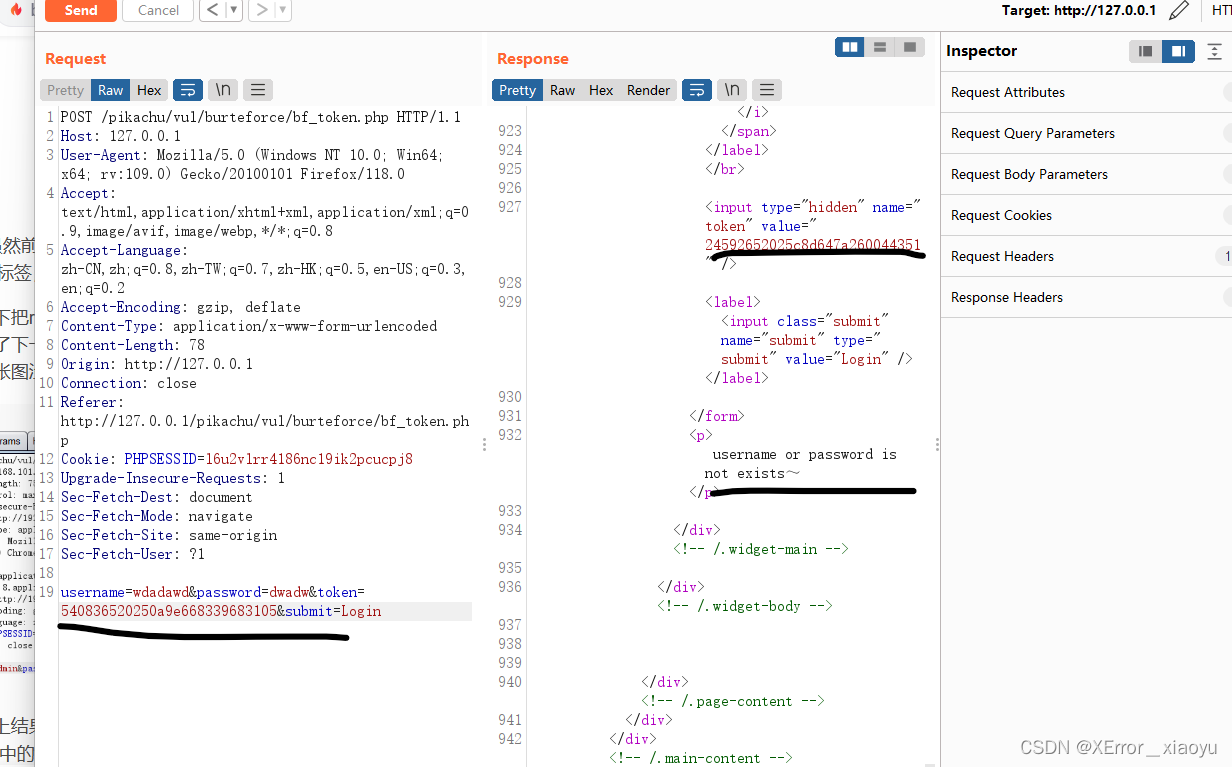Image resolution: width=1232 pixels, height=767 pixels.
Task: Switch Request view to Pretty tab
Action: pyautogui.click(x=66, y=90)
